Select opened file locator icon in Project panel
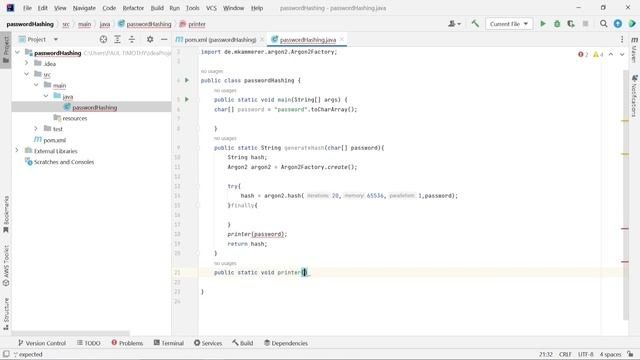The height and width of the screenshot is (360, 640). tap(103, 39)
